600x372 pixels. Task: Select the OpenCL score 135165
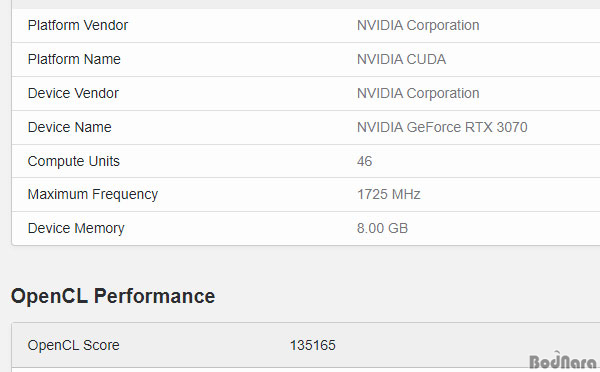point(312,346)
